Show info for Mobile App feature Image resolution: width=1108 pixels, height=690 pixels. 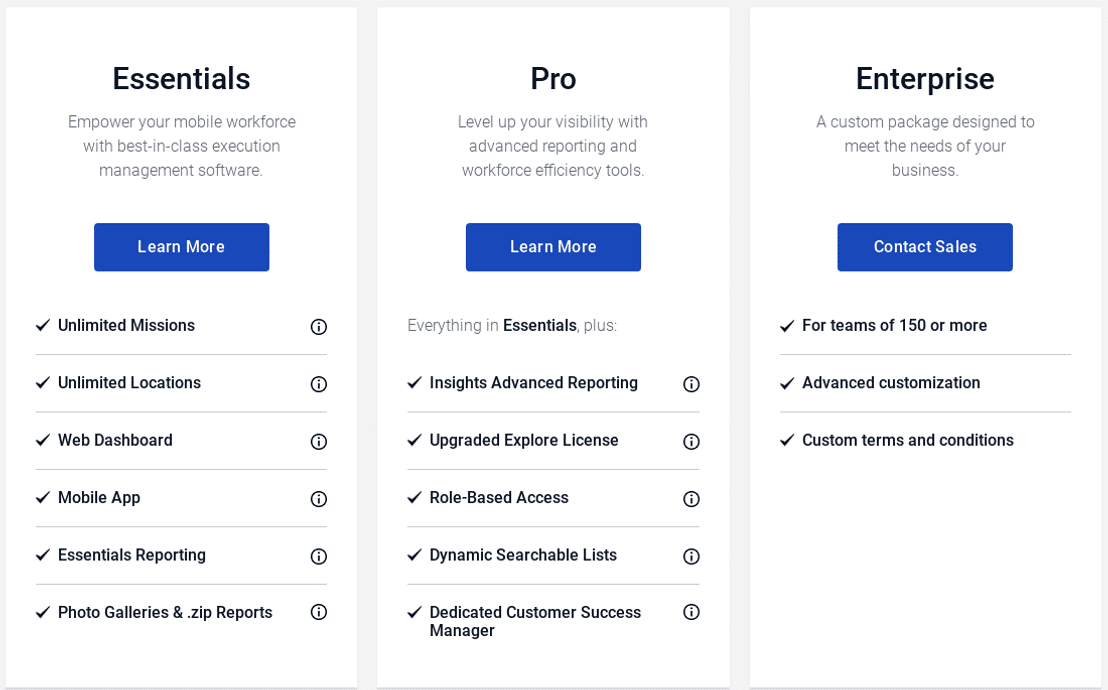pos(319,499)
